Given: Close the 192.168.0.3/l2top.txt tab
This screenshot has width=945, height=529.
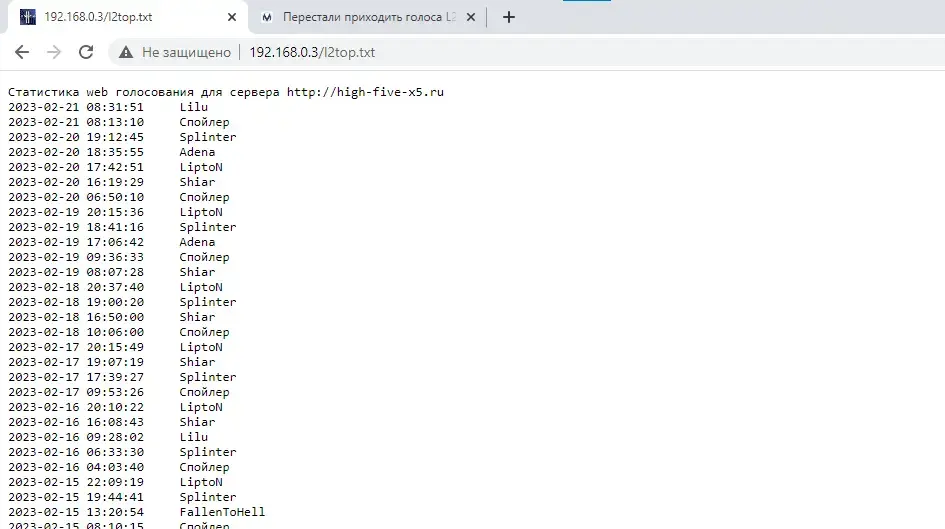Looking at the screenshot, I should 231,17.
